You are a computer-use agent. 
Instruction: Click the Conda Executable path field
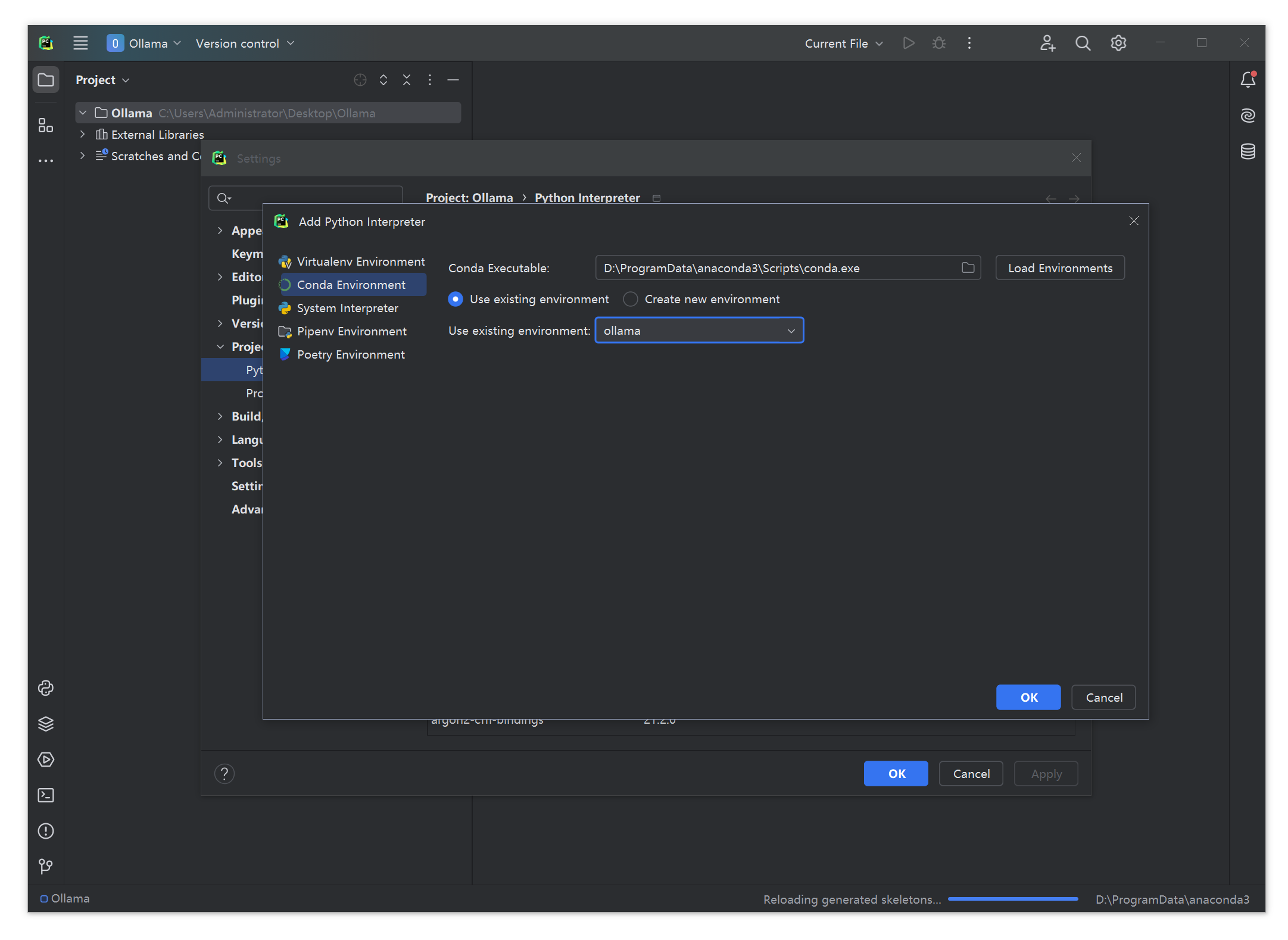coord(774,268)
